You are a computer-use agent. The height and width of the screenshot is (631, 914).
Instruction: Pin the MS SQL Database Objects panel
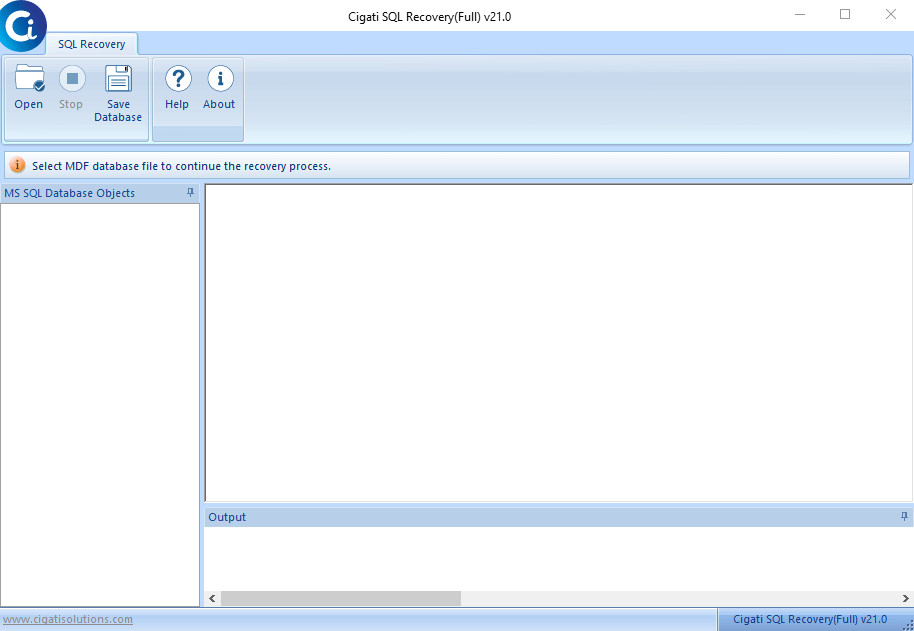190,193
